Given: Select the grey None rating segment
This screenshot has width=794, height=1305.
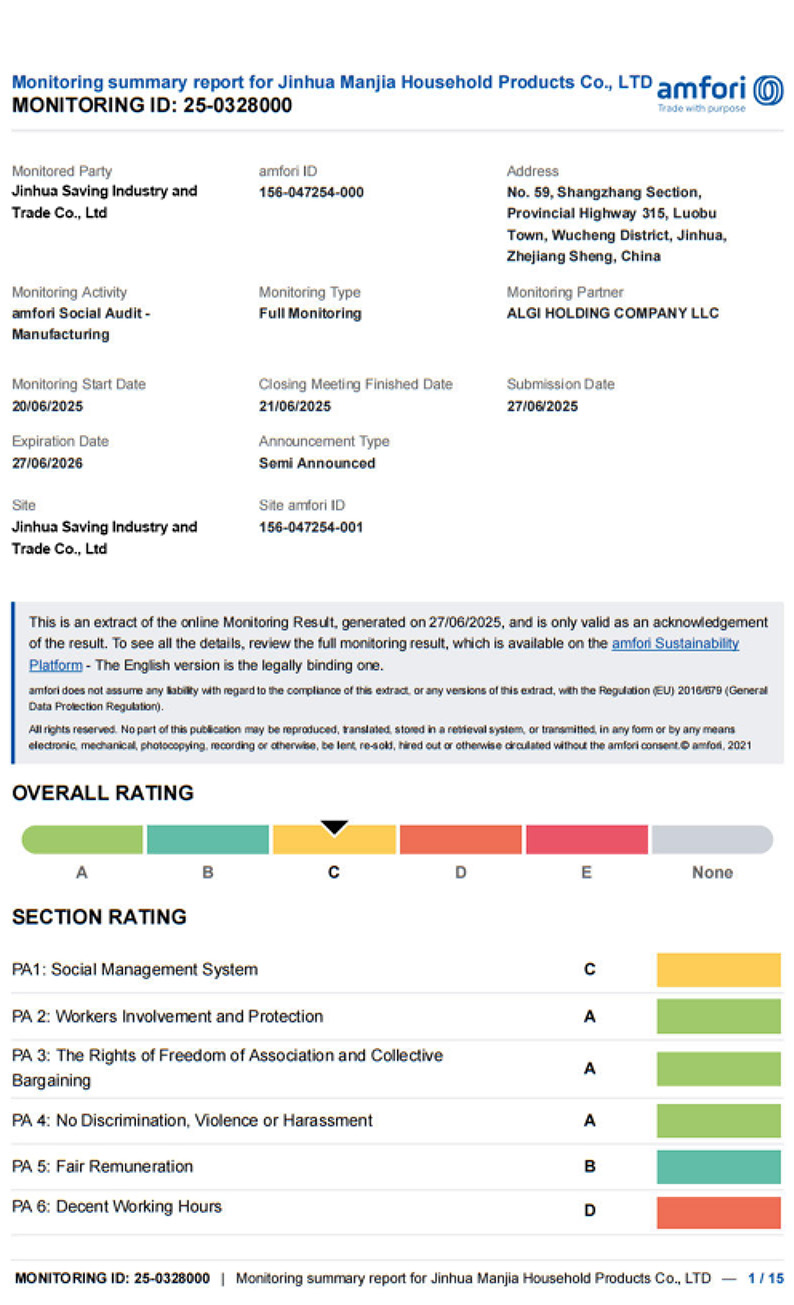Looking at the screenshot, I should click(712, 840).
